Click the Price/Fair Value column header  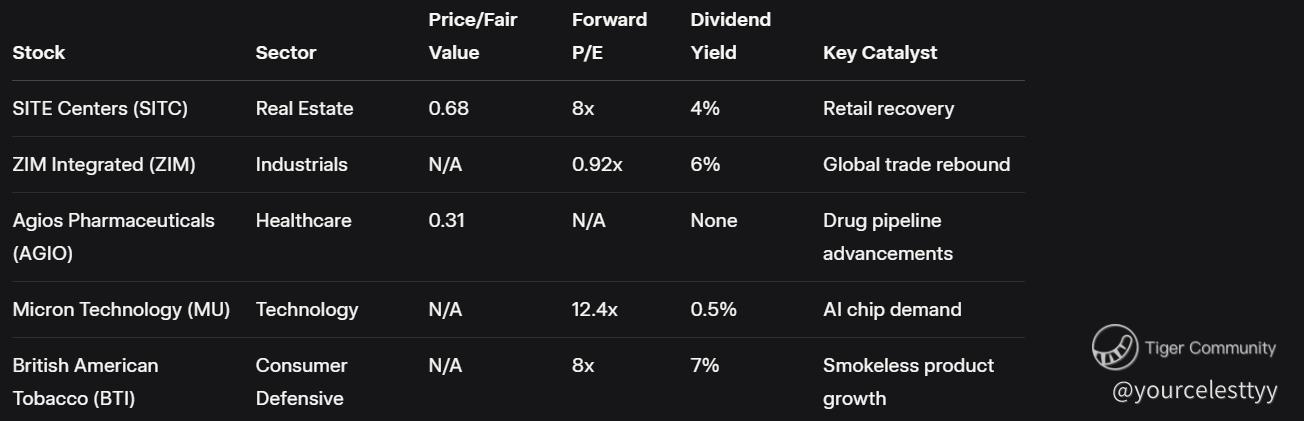472,36
